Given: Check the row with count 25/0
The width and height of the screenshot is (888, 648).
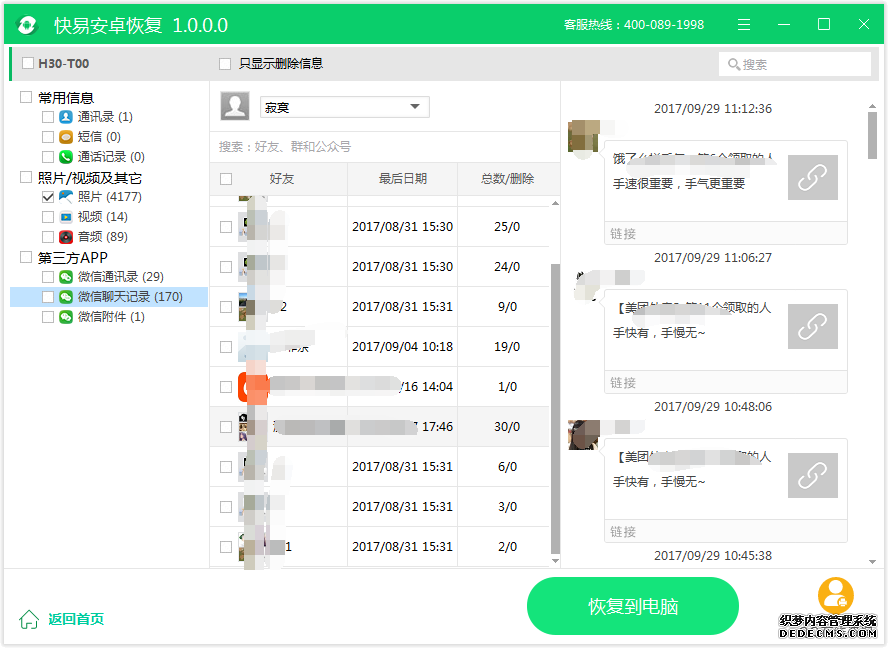Looking at the screenshot, I should pos(226,227).
